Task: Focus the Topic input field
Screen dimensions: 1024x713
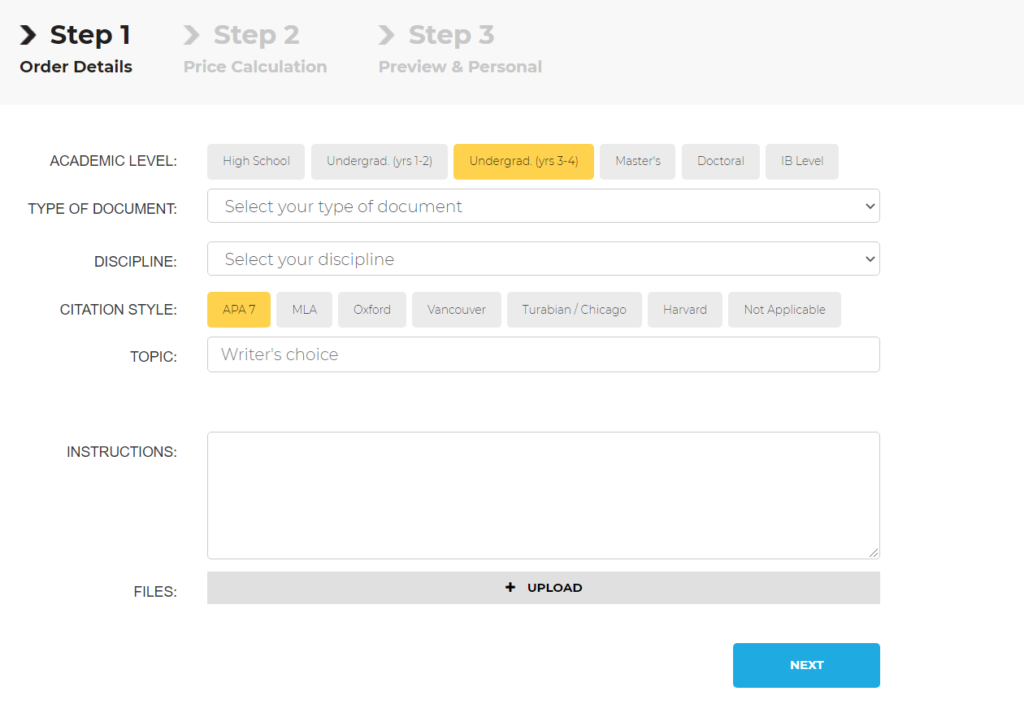Action: click(x=543, y=355)
